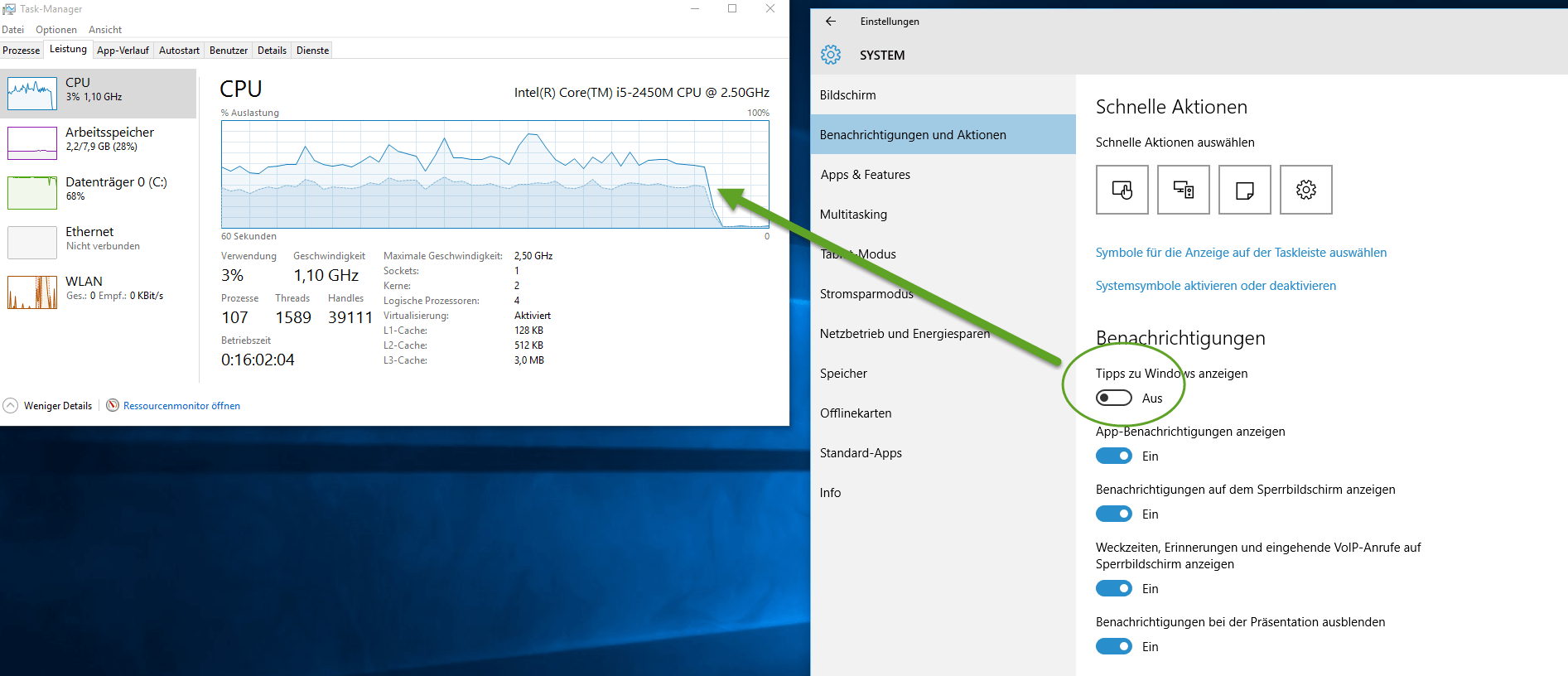Open Systemsymbole aktivieren oder deaktivieren link
The width and height of the screenshot is (1568, 676).
1216,286
